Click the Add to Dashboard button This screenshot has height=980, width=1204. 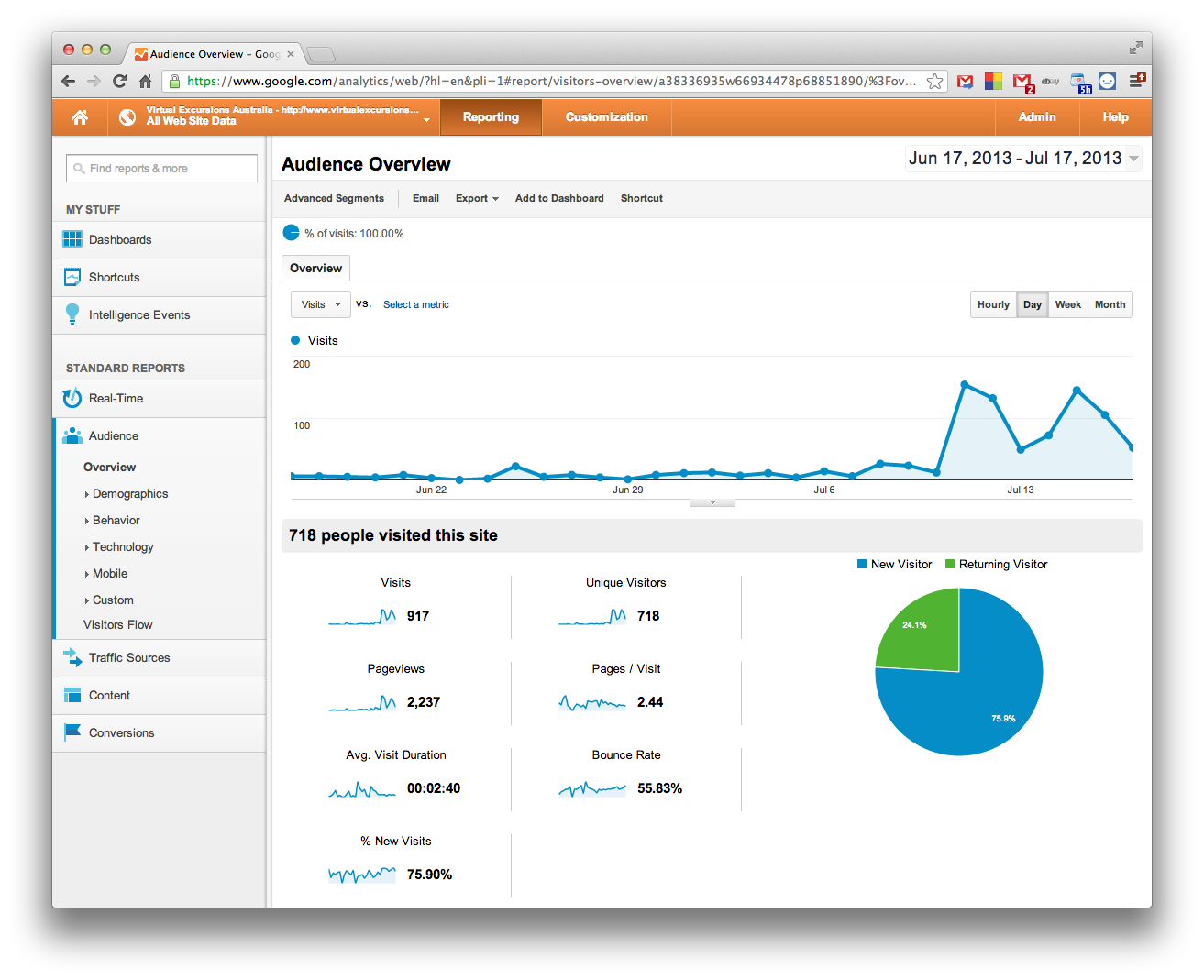(x=559, y=198)
